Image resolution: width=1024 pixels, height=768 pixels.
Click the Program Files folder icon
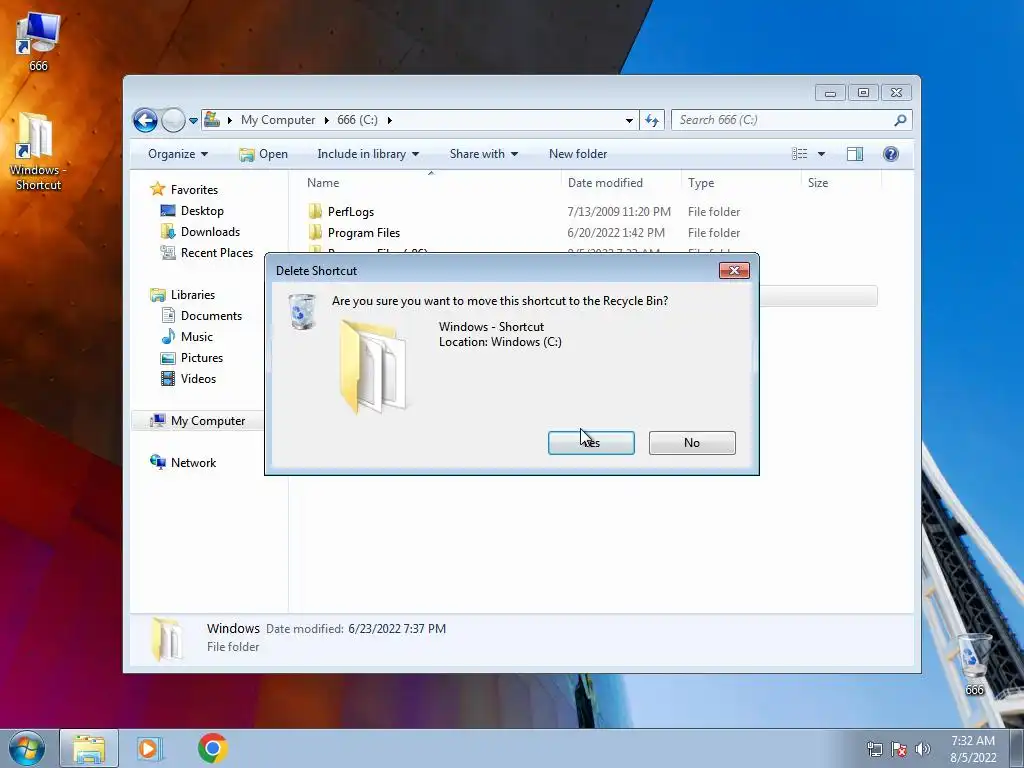[x=315, y=232]
